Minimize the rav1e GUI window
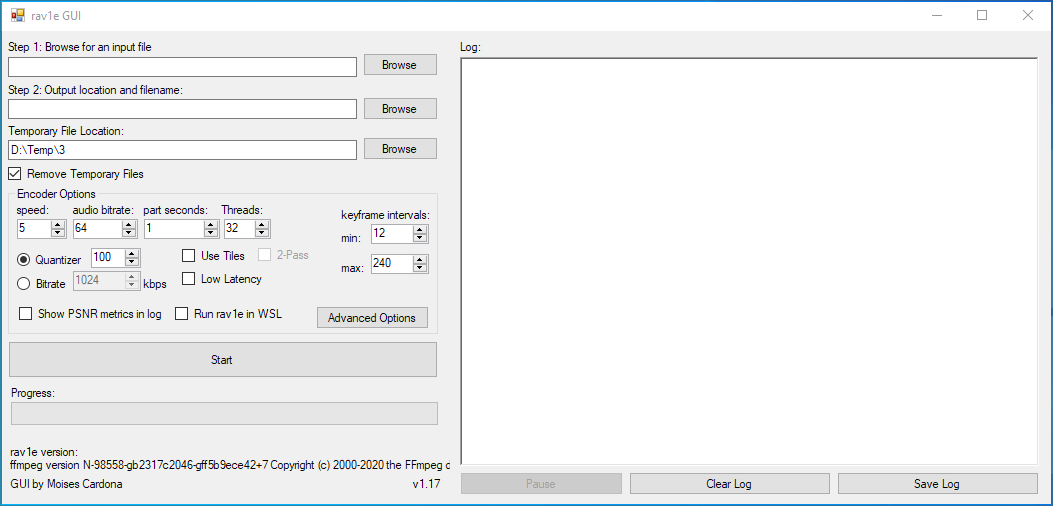The height and width of the screenshot is (506, 1053). [x=936, y=15]
